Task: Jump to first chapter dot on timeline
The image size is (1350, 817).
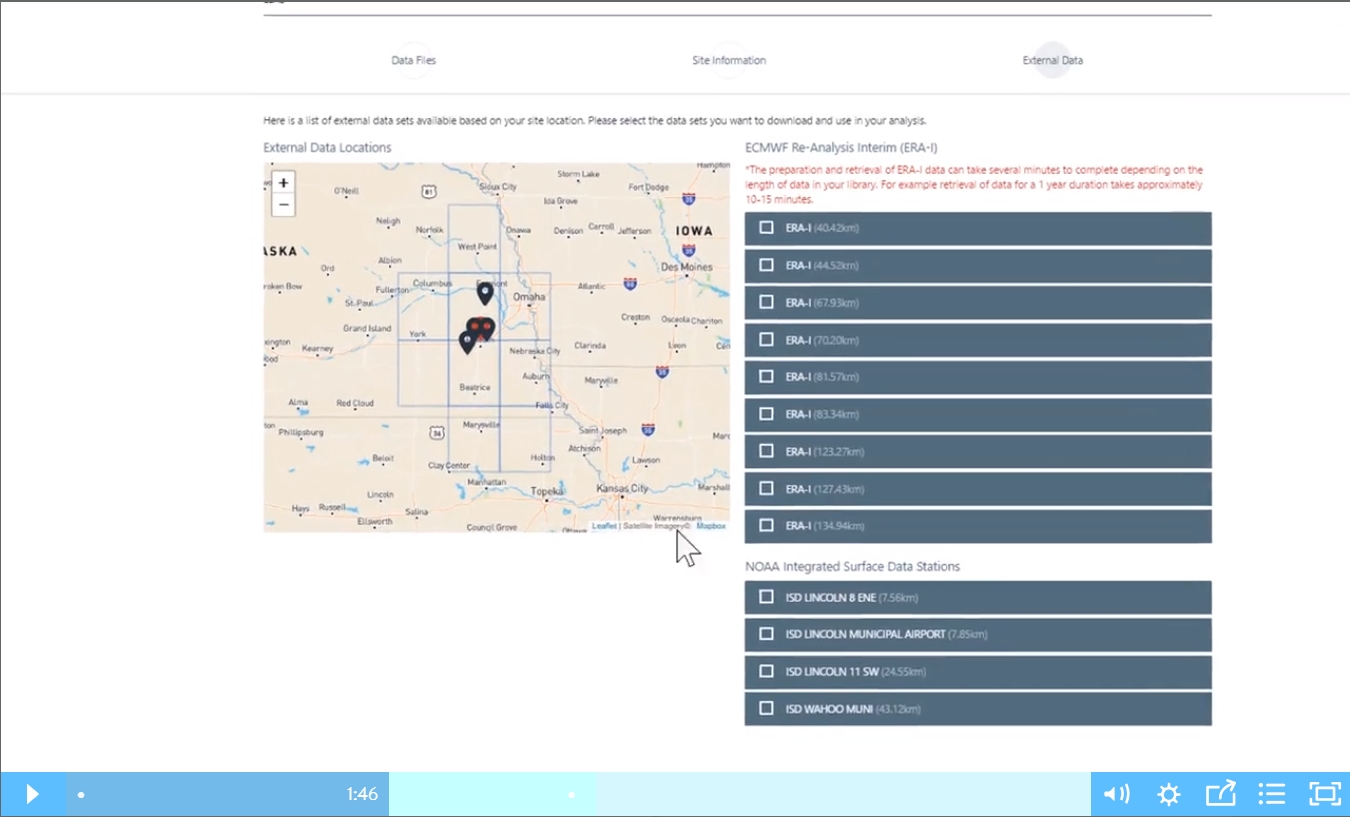Action: pos(81,795)
